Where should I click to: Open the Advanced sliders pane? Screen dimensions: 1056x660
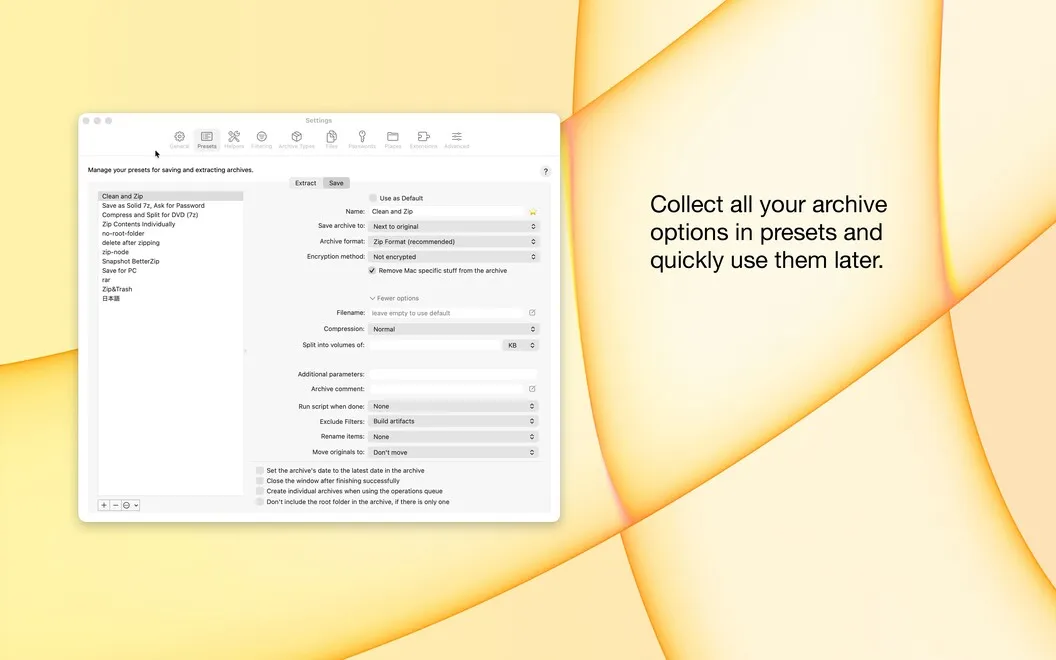point(457,139)
